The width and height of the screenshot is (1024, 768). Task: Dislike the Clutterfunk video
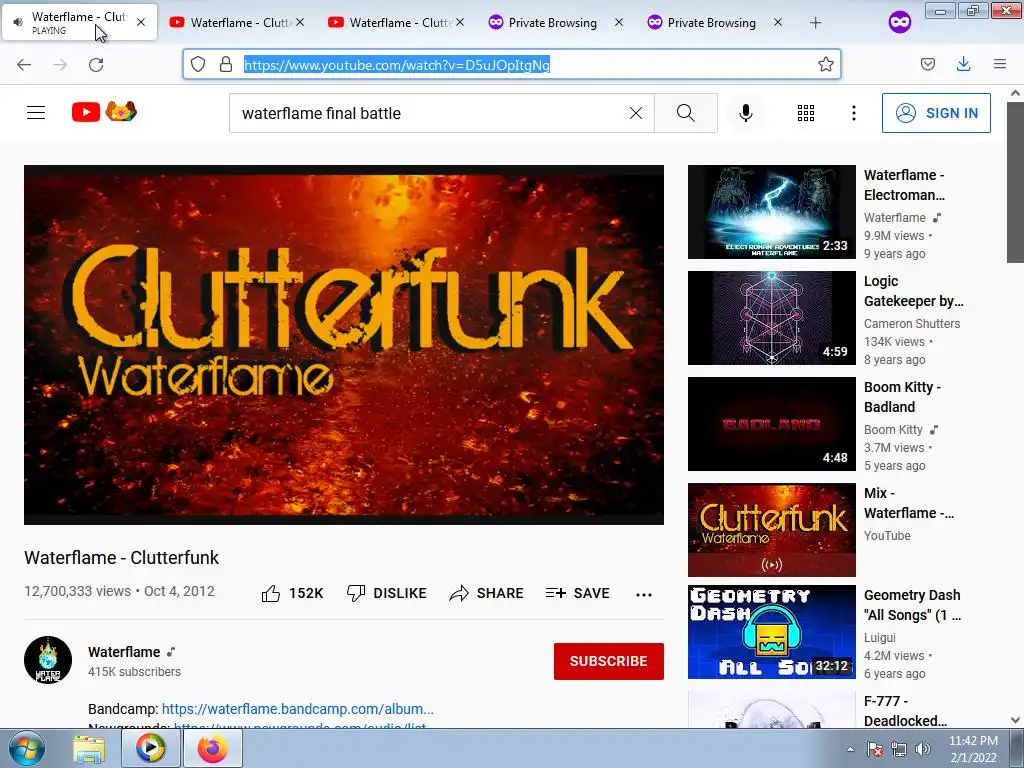click(386, 593)
